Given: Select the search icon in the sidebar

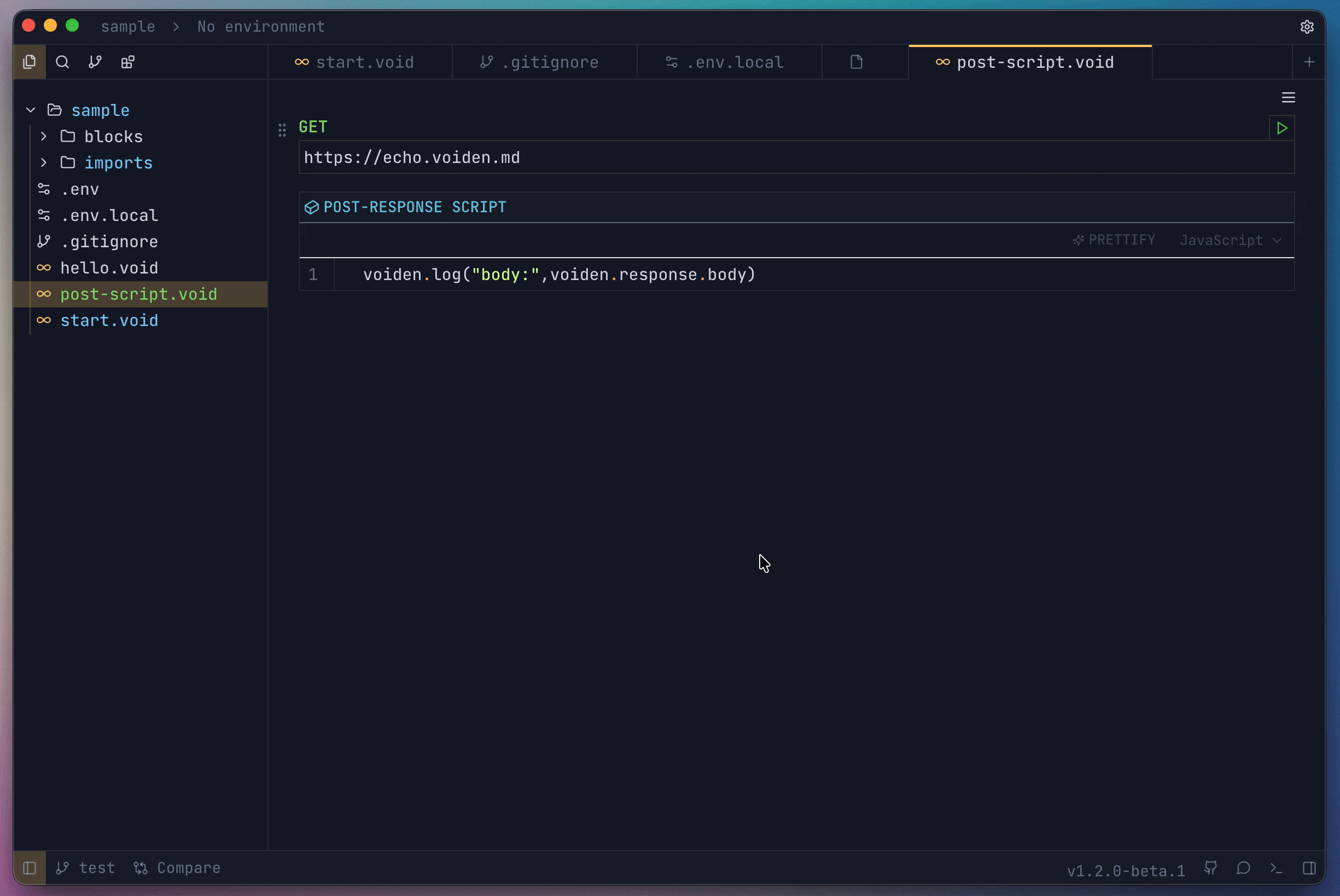Looking at the screenshot, I should tap(62, 62).
